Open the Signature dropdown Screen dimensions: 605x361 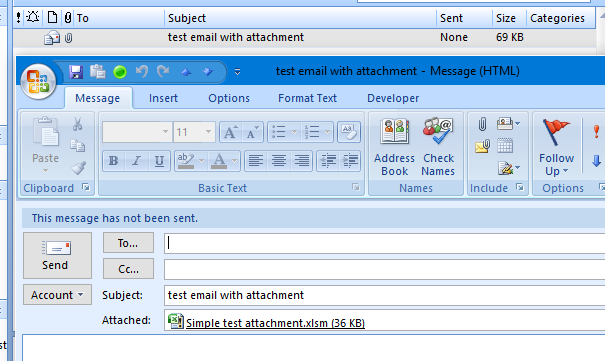[x=509, y=168]
